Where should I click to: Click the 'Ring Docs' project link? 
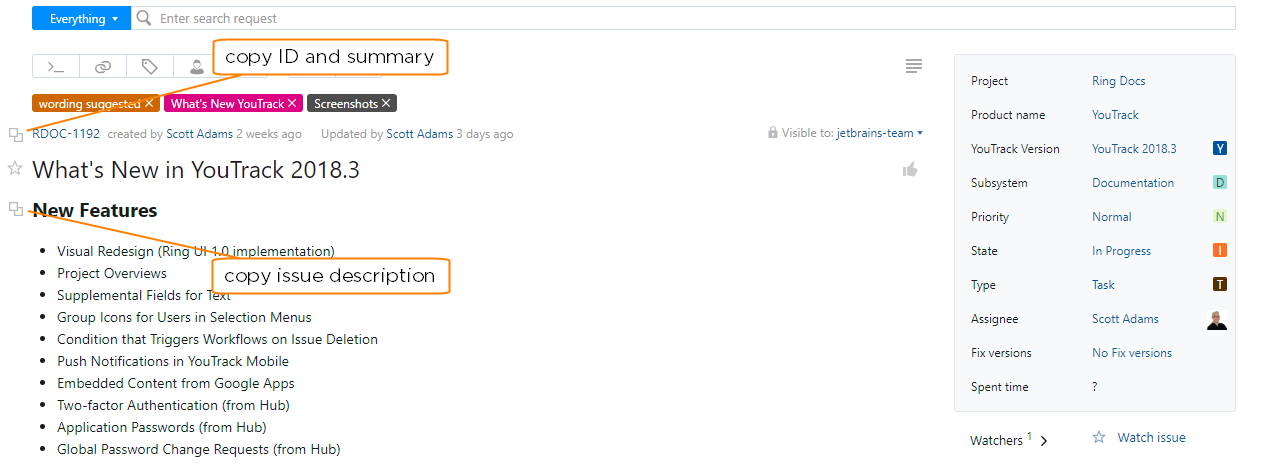1118,81
